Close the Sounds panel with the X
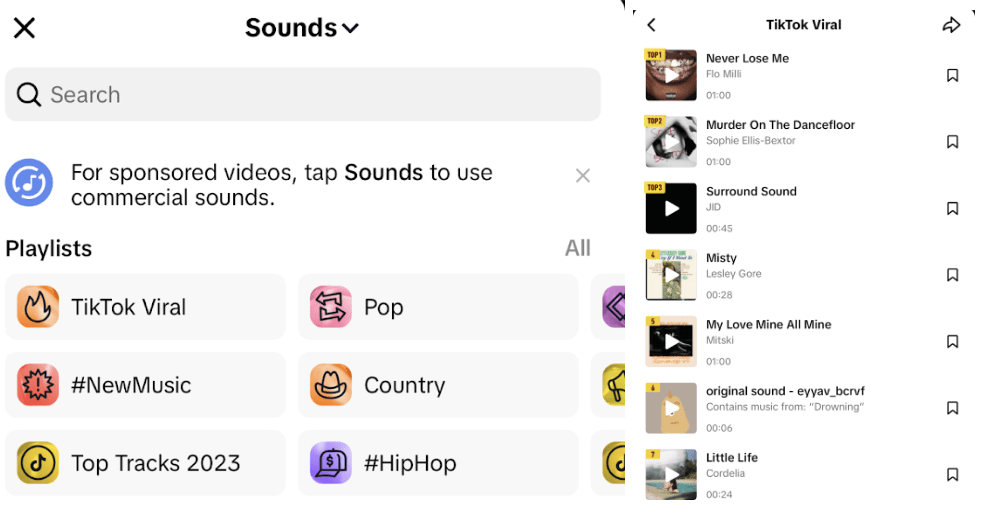Screen dimensions: 984x520 point(24,28)
